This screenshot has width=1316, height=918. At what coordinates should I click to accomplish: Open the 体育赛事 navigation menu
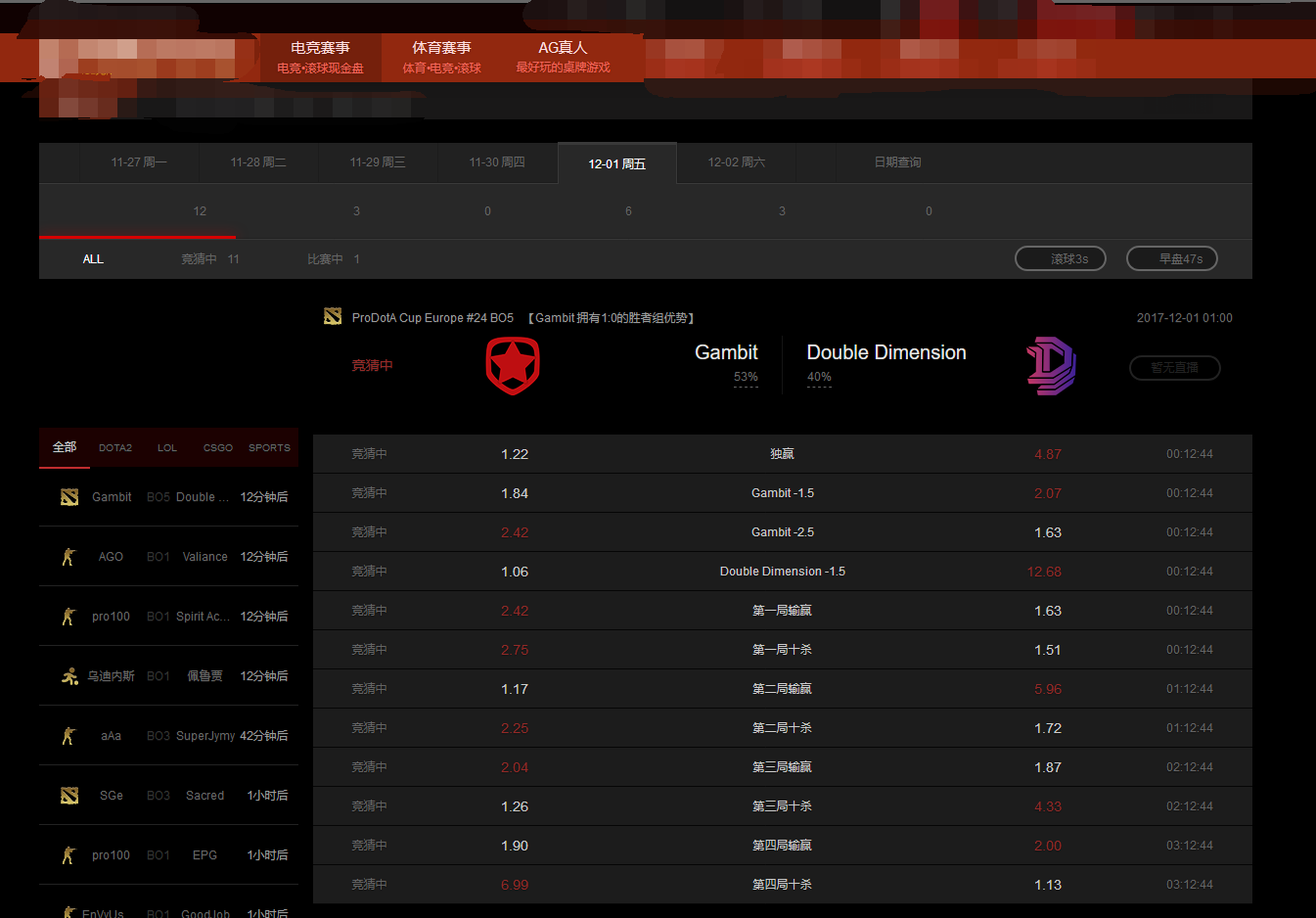(441, 57)
